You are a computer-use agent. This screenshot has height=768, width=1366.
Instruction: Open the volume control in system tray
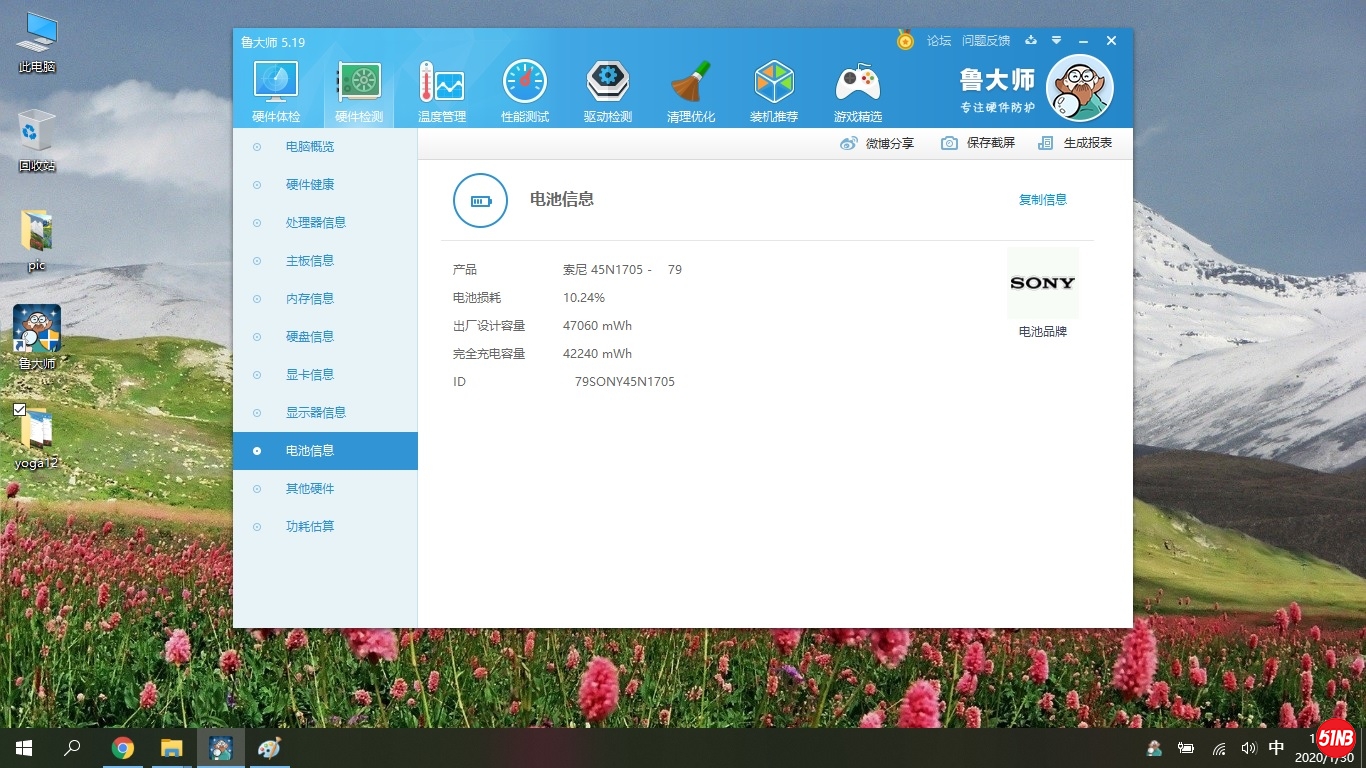[x=1248, y=748]
